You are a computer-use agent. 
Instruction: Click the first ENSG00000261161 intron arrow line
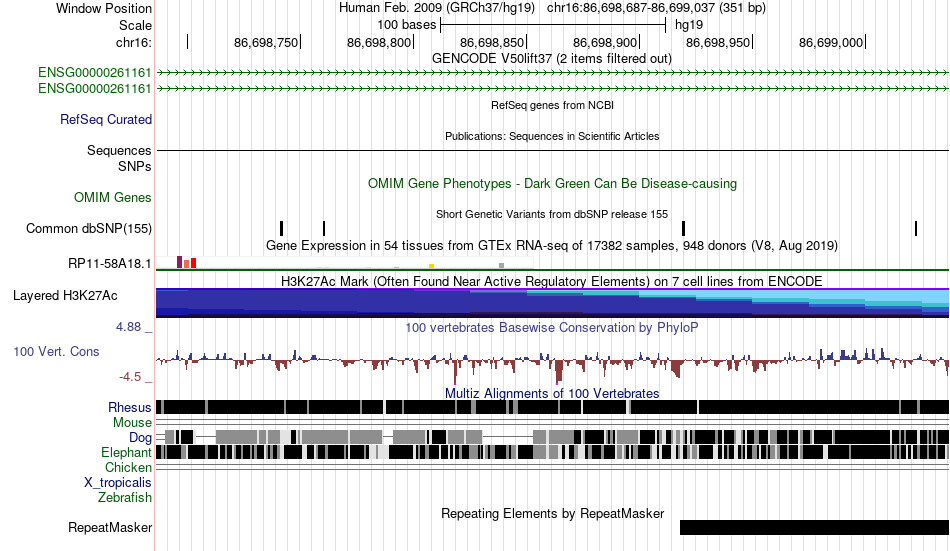[553, 73]
